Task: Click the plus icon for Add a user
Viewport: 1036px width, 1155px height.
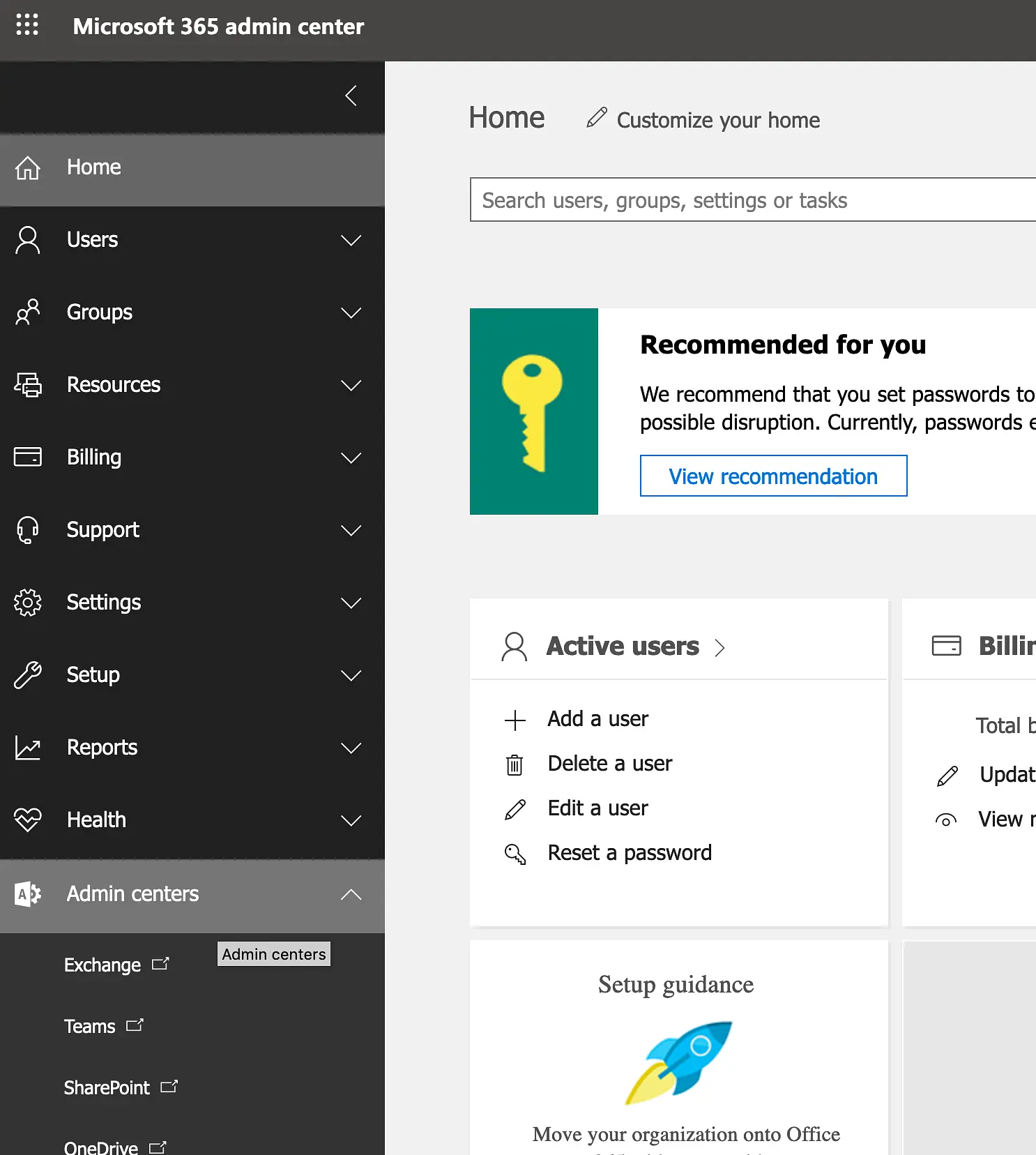Action: pos(515,720)
